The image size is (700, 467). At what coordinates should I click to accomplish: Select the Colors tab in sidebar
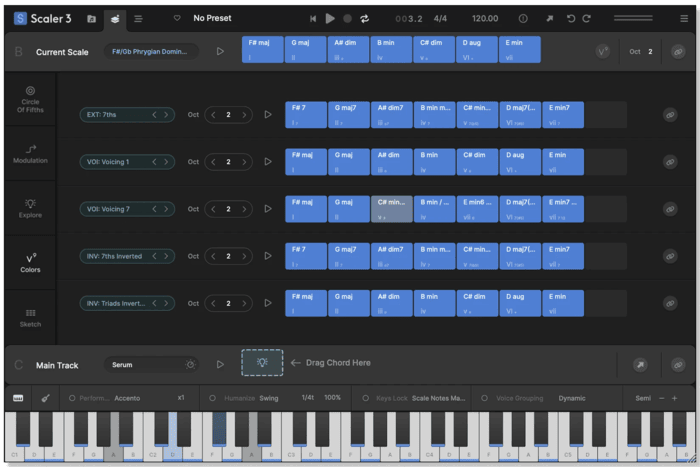tap(30, 263)
